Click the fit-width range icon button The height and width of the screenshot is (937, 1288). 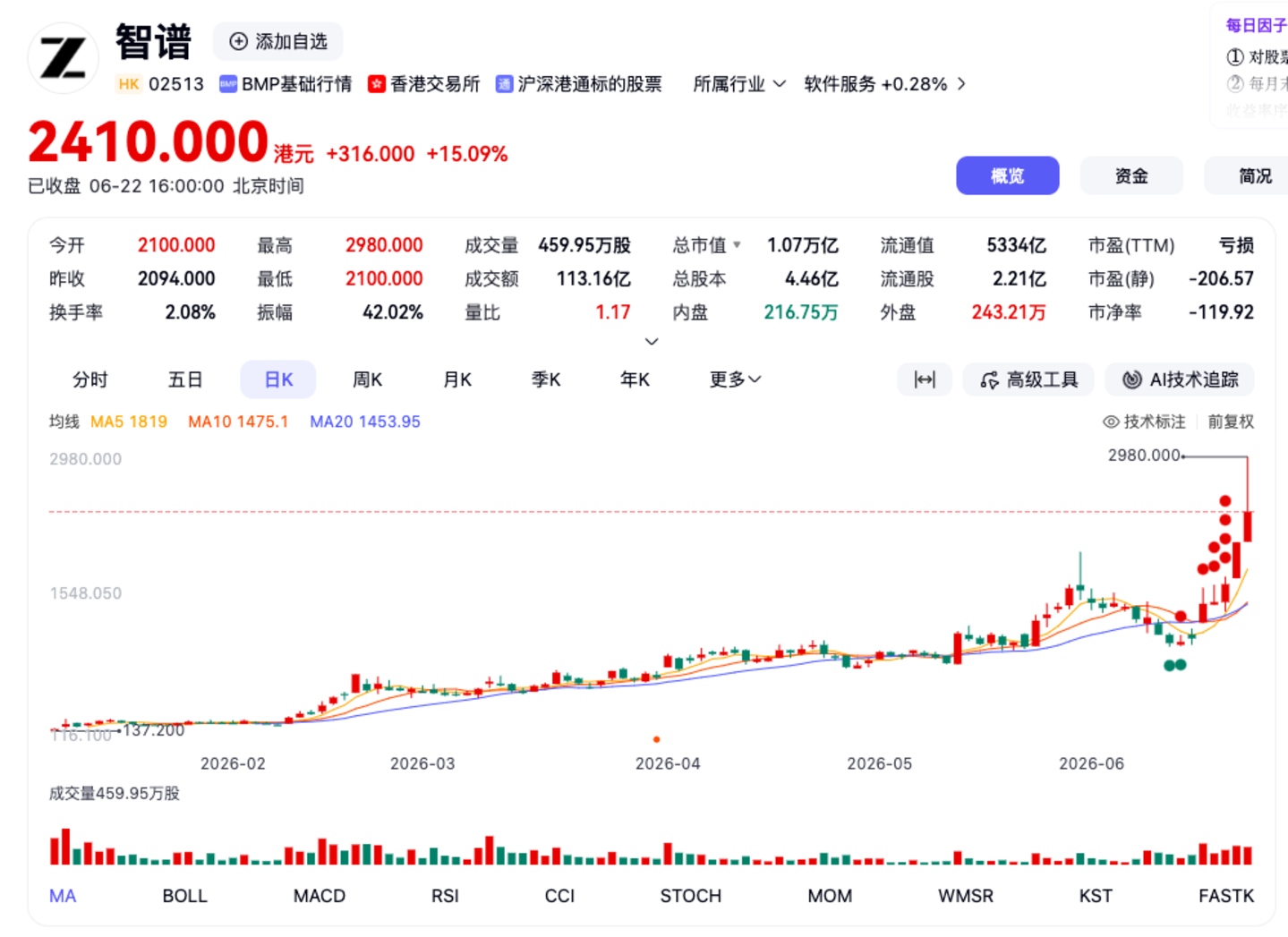click(x=925, y=379)
